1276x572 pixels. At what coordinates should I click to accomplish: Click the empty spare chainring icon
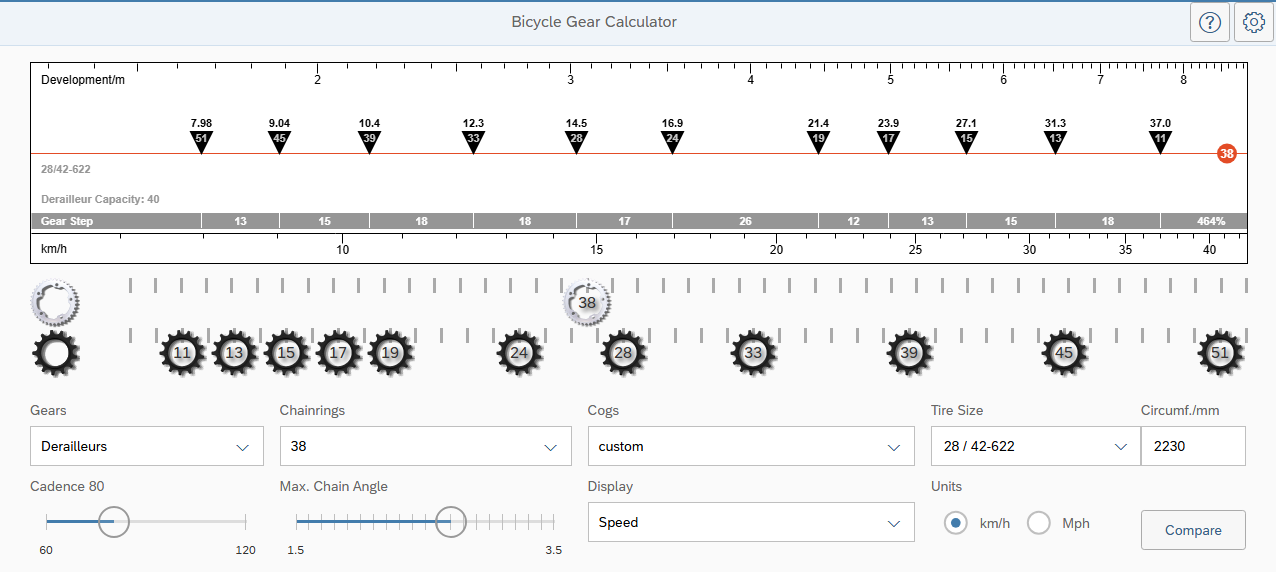click(54, 302)
